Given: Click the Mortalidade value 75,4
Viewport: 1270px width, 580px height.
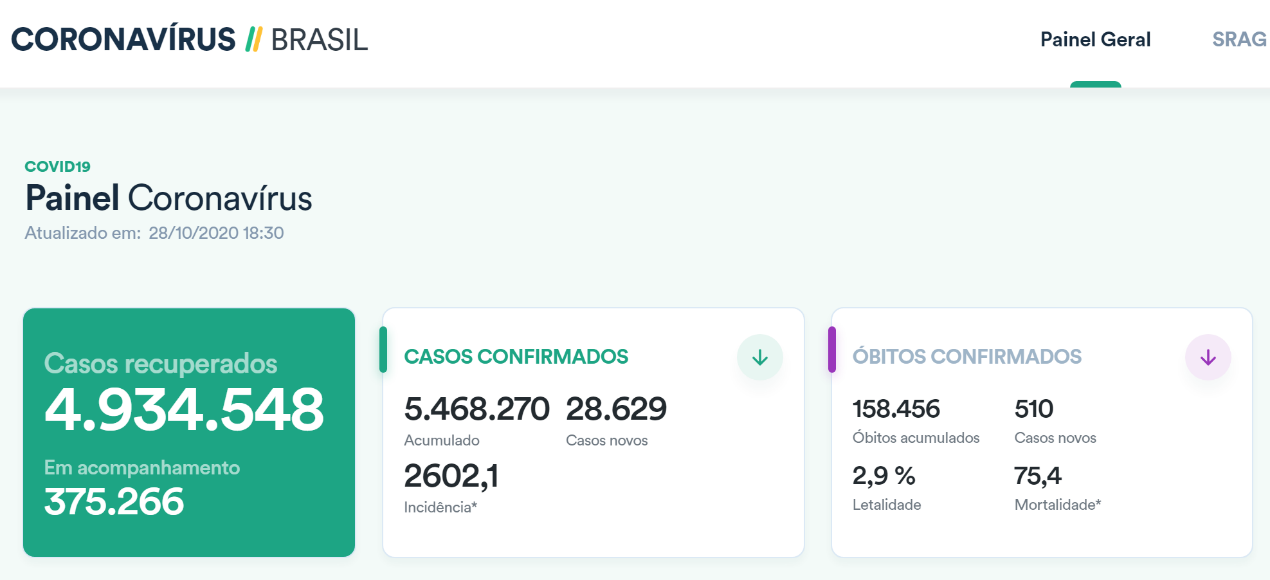Looking at the screenshot, I should coord(1040,475).
